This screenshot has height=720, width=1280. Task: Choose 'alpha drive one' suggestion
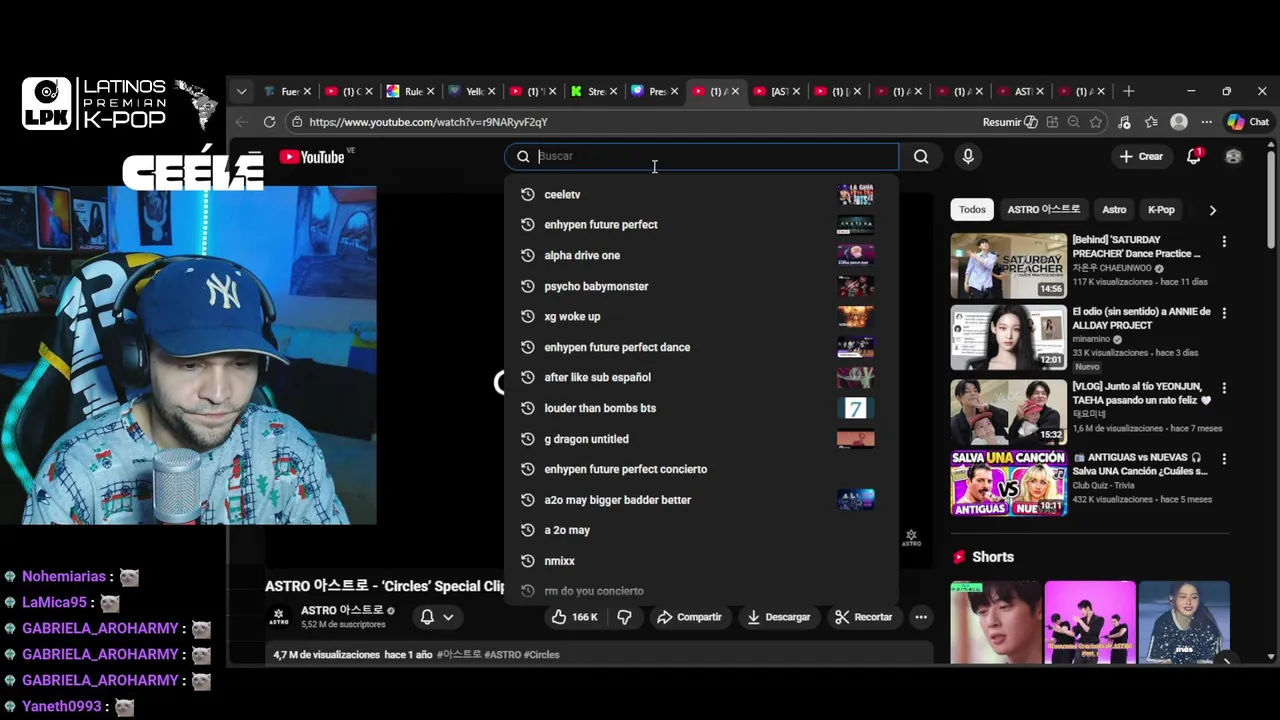(x=700, y=255)
